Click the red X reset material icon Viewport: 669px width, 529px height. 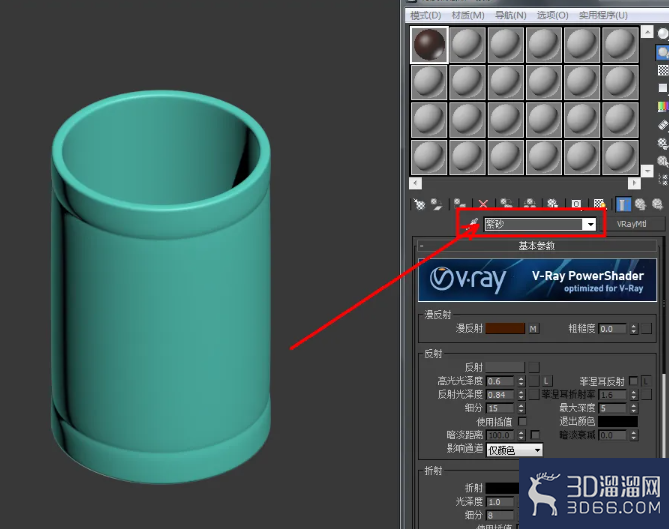tap(483, 204)
